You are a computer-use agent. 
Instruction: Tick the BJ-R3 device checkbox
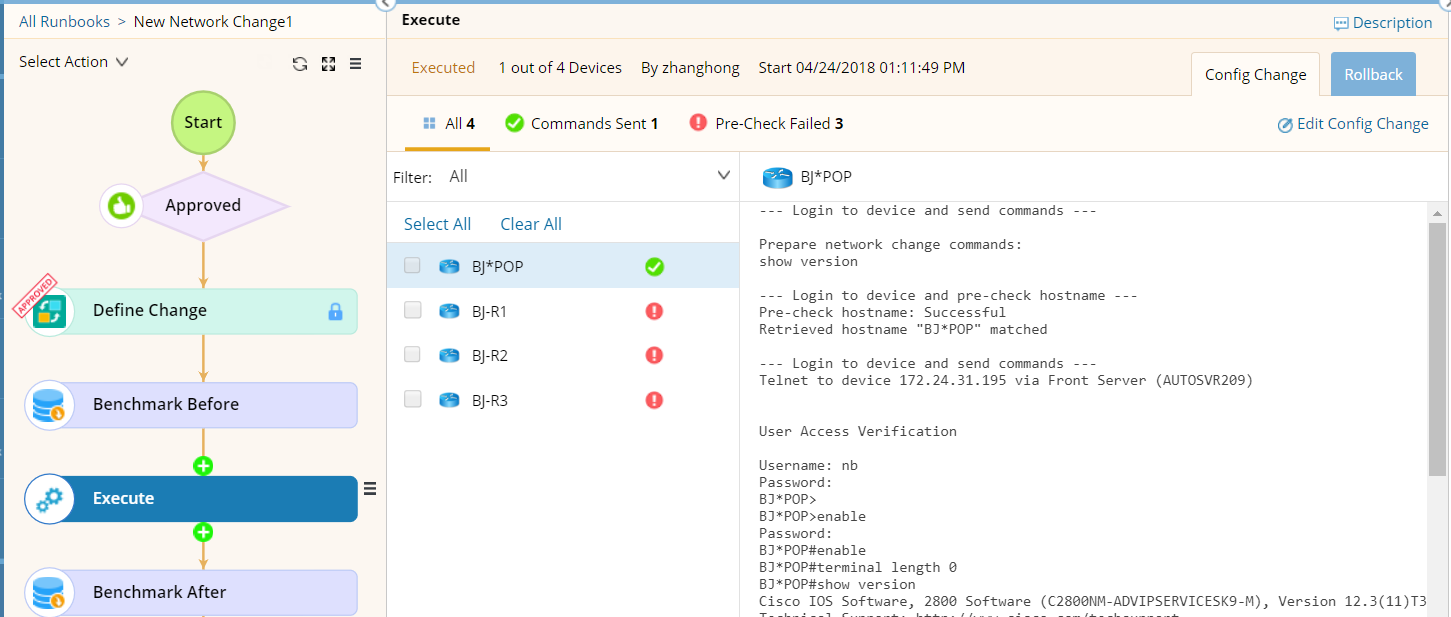[x=413, y=400]
